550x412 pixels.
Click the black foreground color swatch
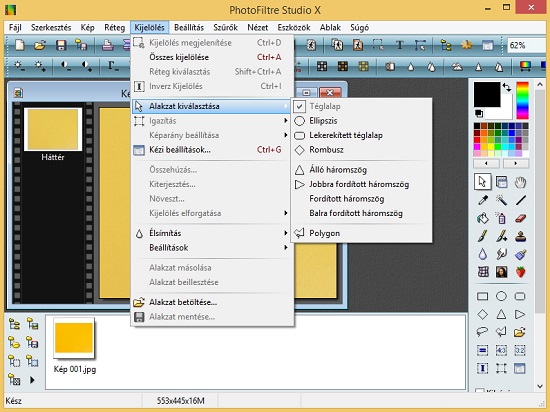pyautogui.click(x=487, y=94)
